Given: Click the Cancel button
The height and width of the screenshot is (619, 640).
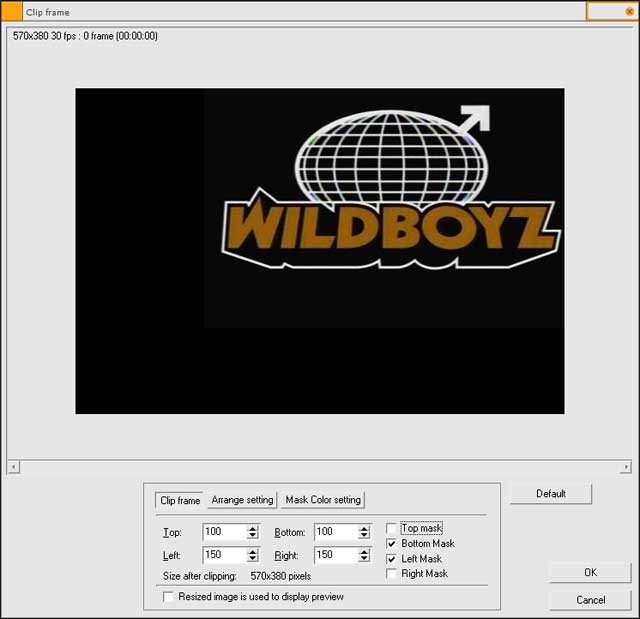Looking at the screenshot, I should point(590,600).
